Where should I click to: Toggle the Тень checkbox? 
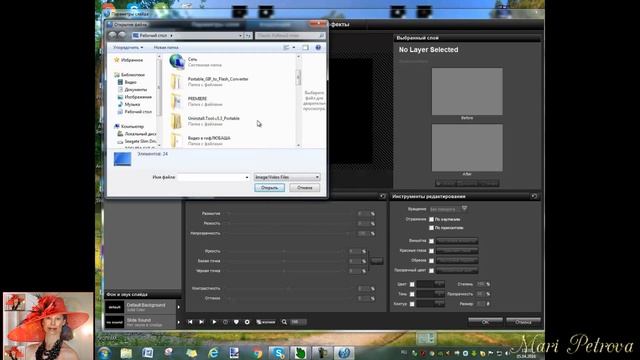[412, 294]
